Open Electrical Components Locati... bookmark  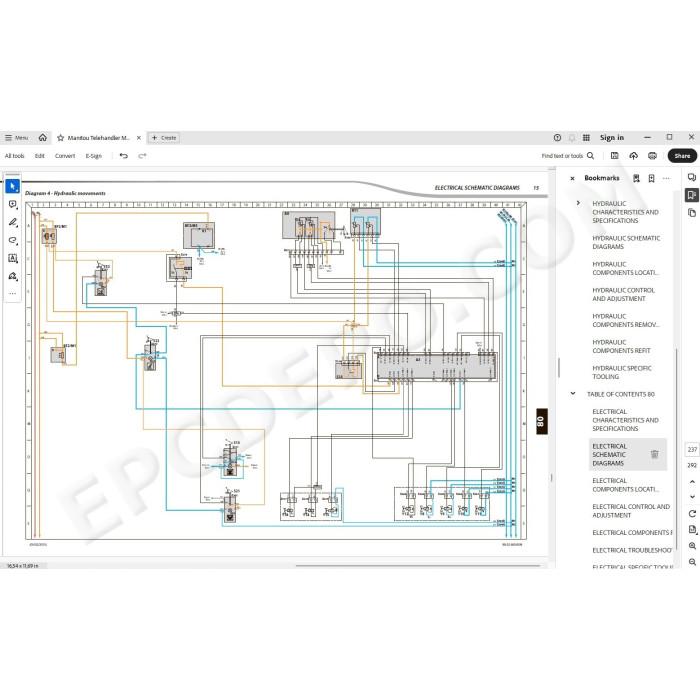[625, 485]
